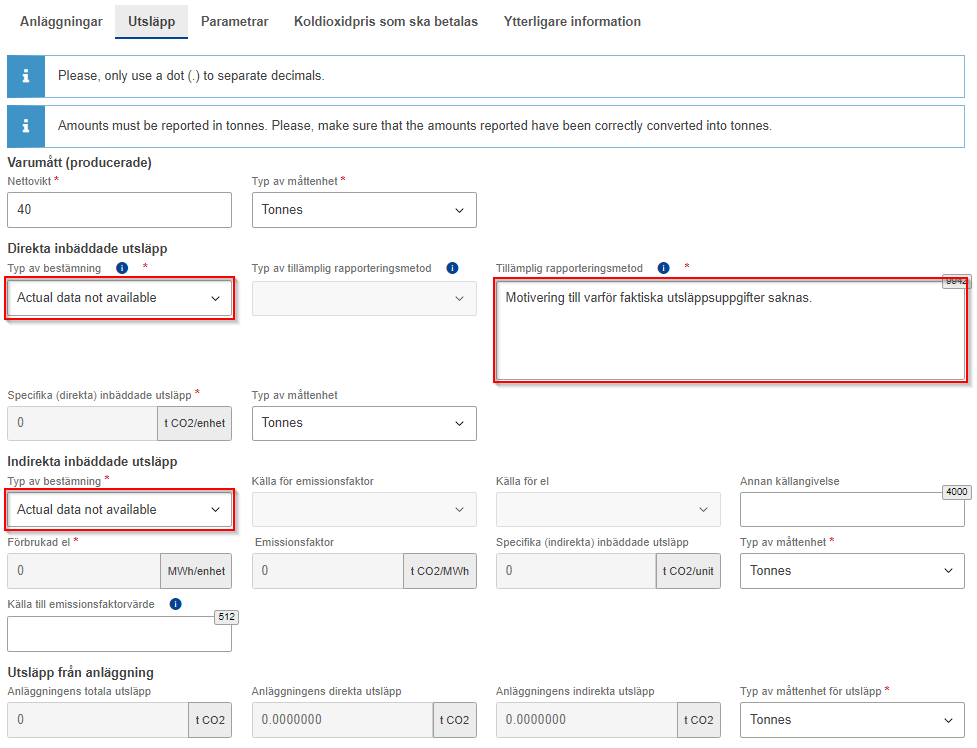Open Typ av måttenhet för utsläpp dropdown

click(x=852, y=720)
